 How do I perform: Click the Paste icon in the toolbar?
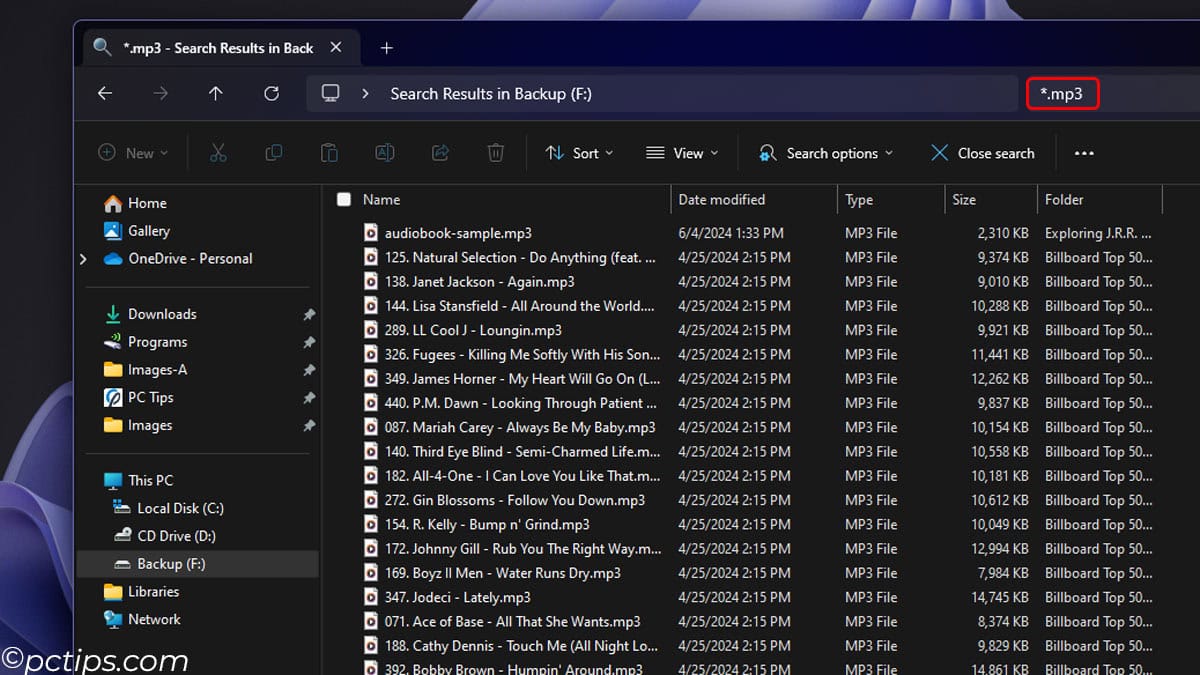(328, 152)
